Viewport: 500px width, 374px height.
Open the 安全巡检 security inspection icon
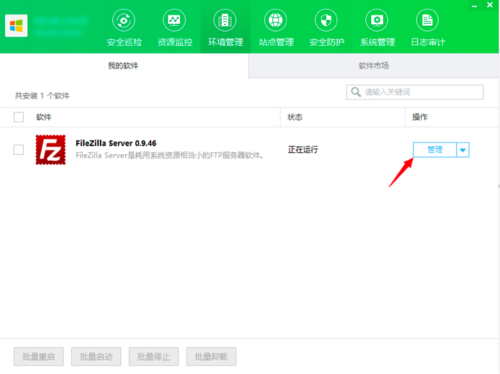pyautogui.click(x=124, y=21)
